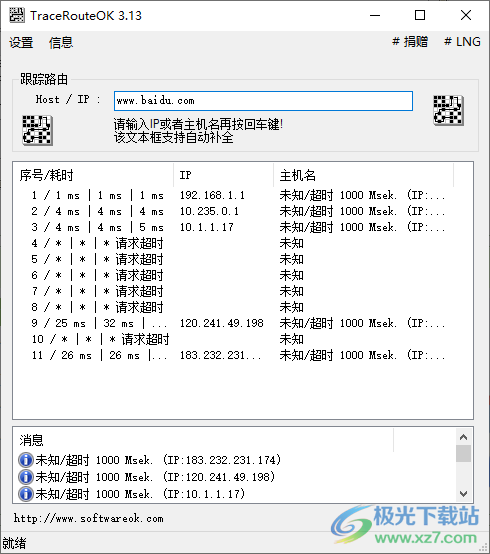Viewport: 490px width, 554px height.
Task: Click the TraceRouteOK title bar app icon
Action: [x=17, y=15]
